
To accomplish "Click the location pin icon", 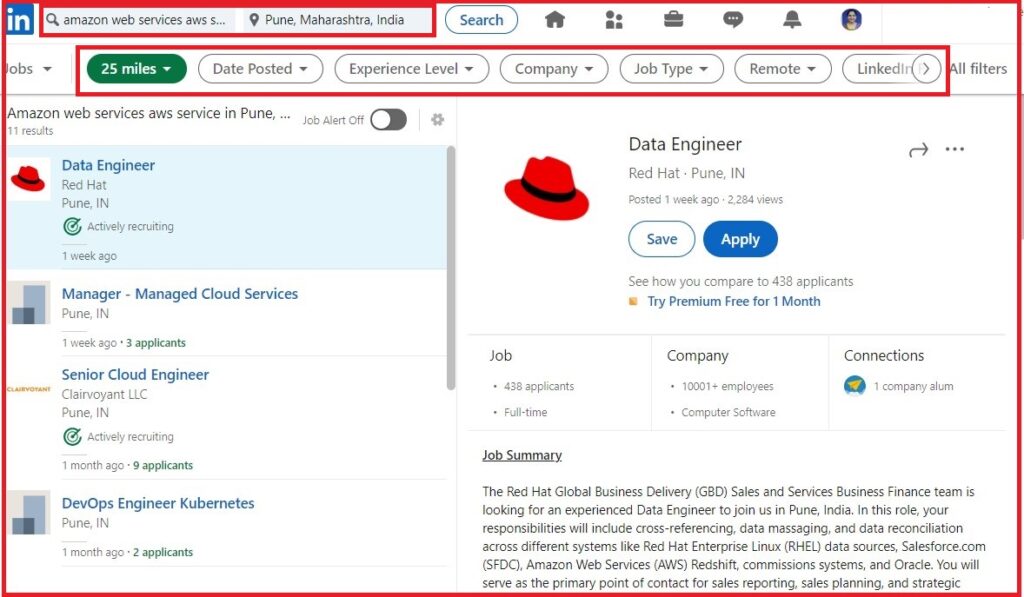I will click(254, 20).
